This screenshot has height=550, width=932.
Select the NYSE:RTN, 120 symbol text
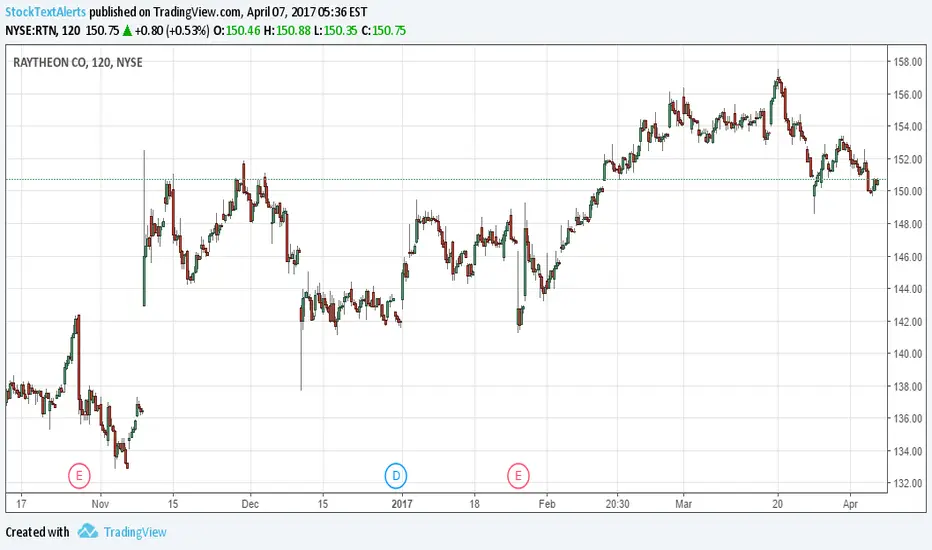coord(43,30)
